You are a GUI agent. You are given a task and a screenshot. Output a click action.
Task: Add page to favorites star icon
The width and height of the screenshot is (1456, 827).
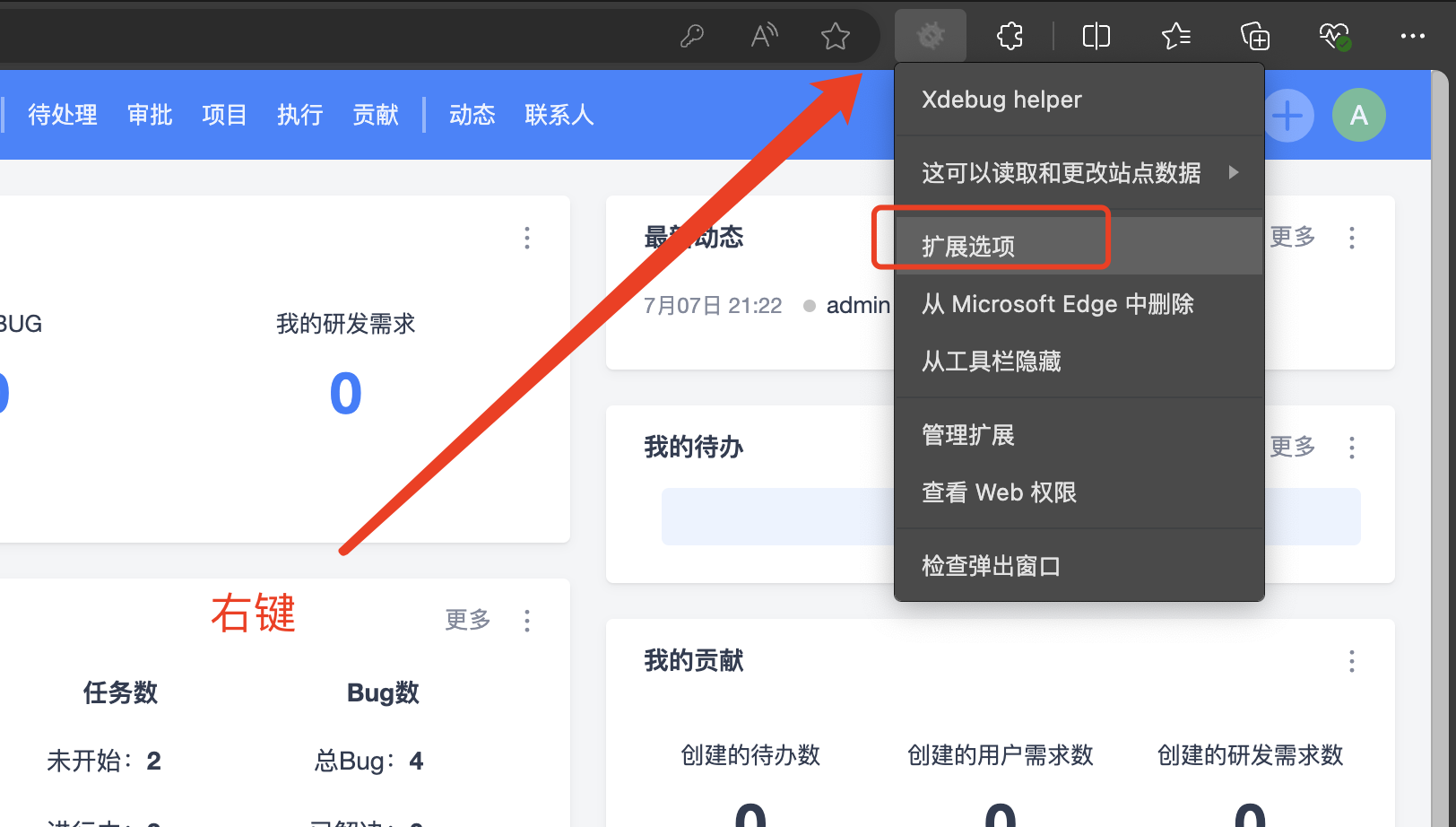pyautogui.click(x=835, y=36)
